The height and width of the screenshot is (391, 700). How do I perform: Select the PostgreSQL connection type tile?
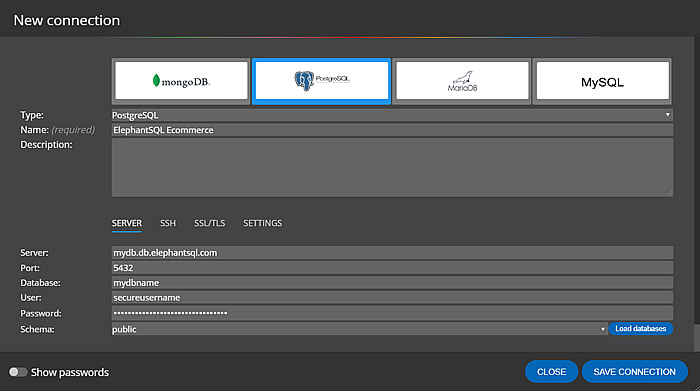pyautogui.click(x=321, y=81)
